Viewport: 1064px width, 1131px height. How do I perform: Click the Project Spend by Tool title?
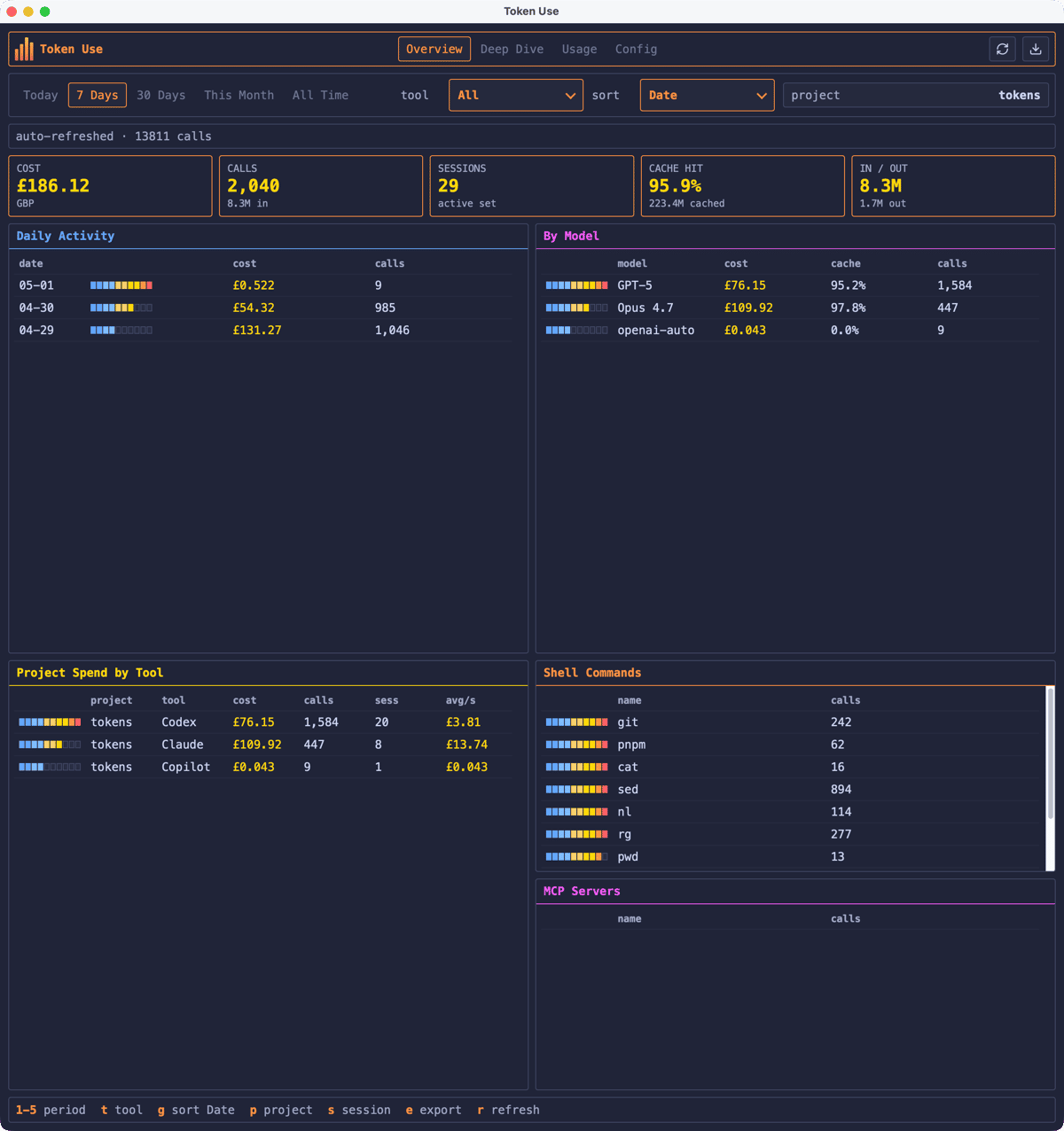pos(90,673)
